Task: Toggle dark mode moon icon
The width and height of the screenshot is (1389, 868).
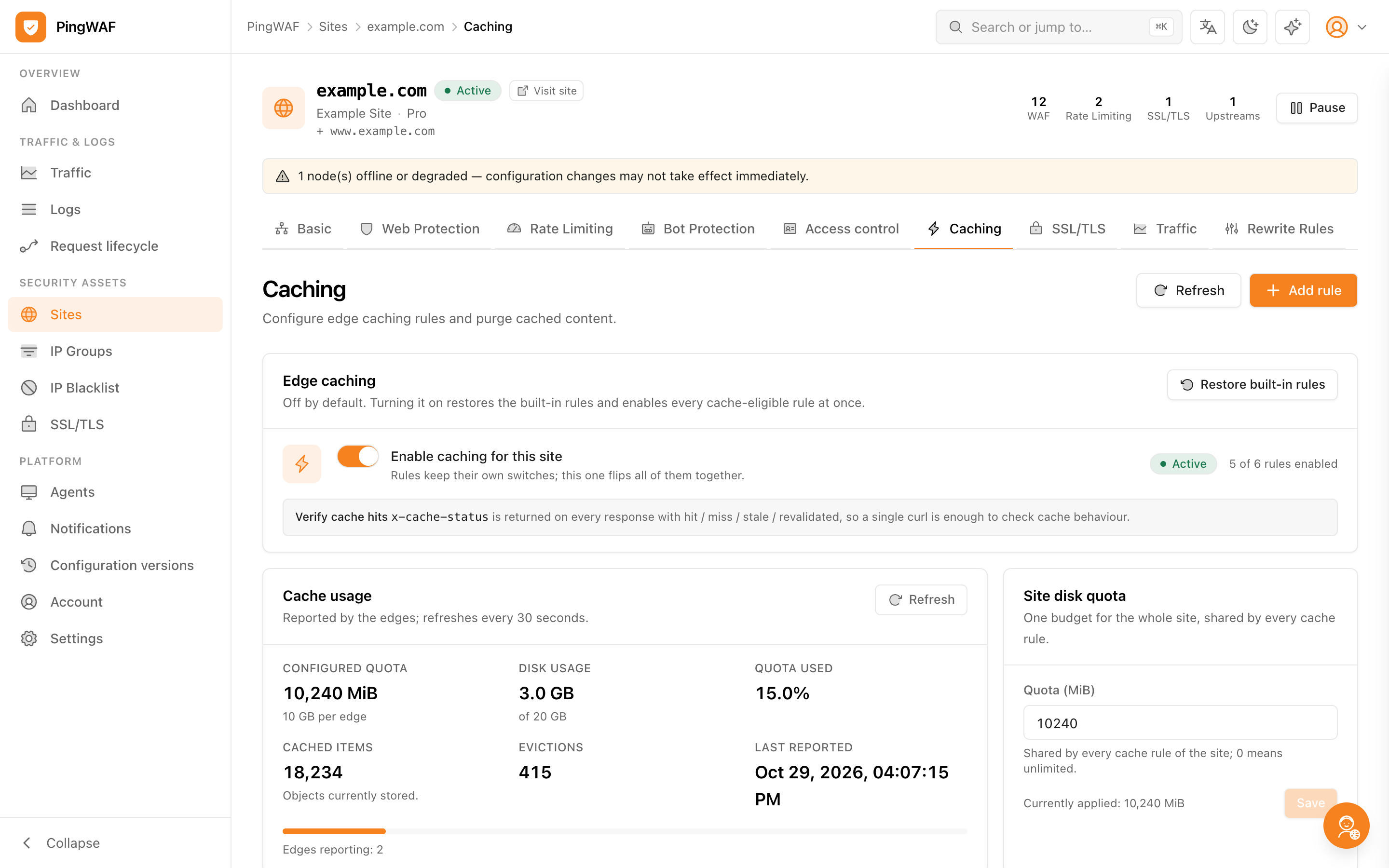Action: (x=1250, y=27)
